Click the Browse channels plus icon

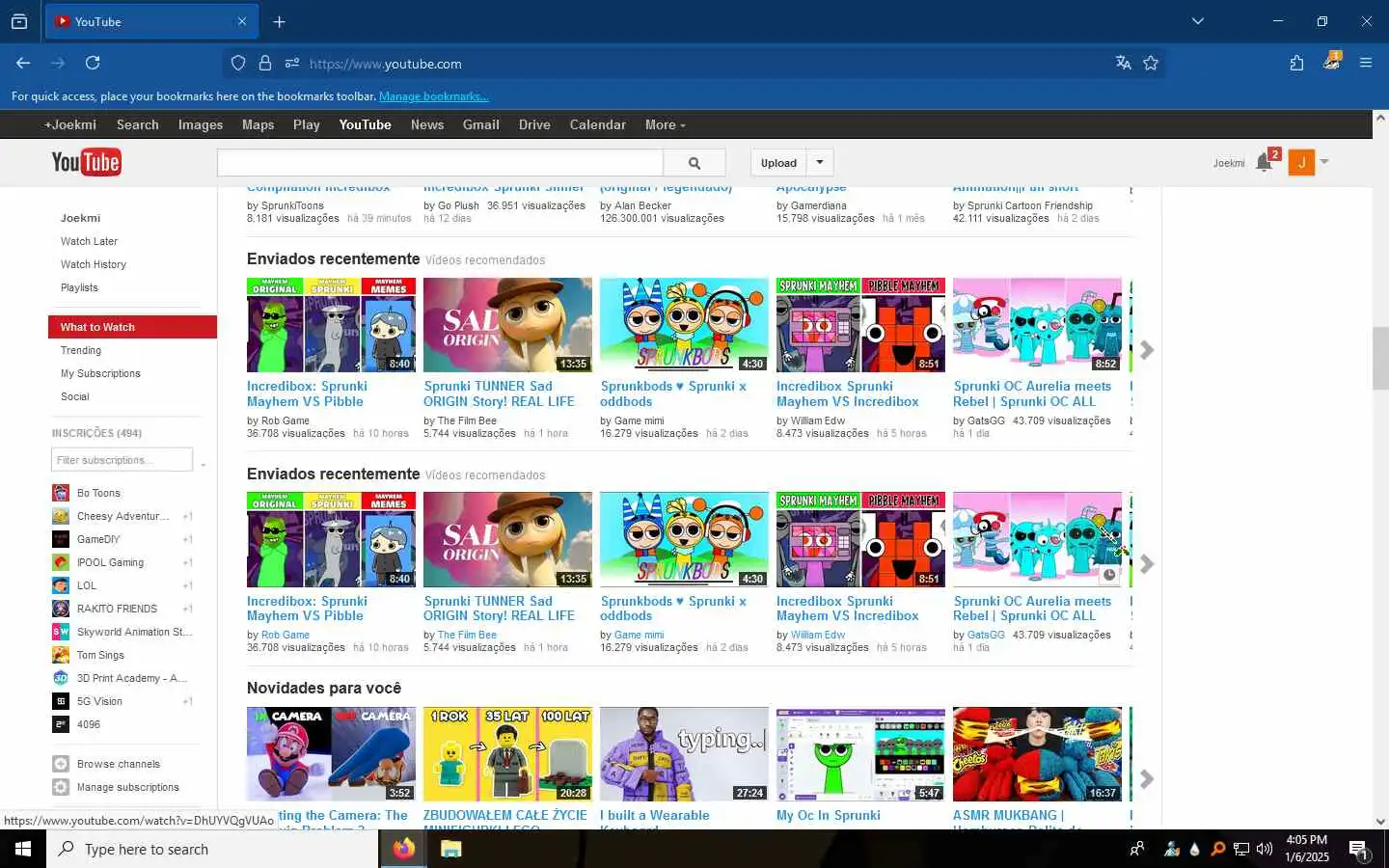pyautogui.click(x=61, y=764)
